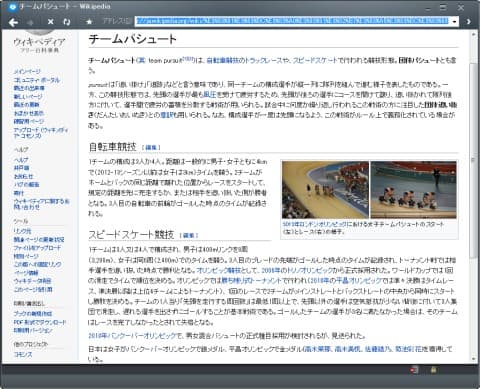This screenshot has width=480, height=389.
Task: Edit the 自転車競技 section via 編集 link
Action: [x=151, y=147]
